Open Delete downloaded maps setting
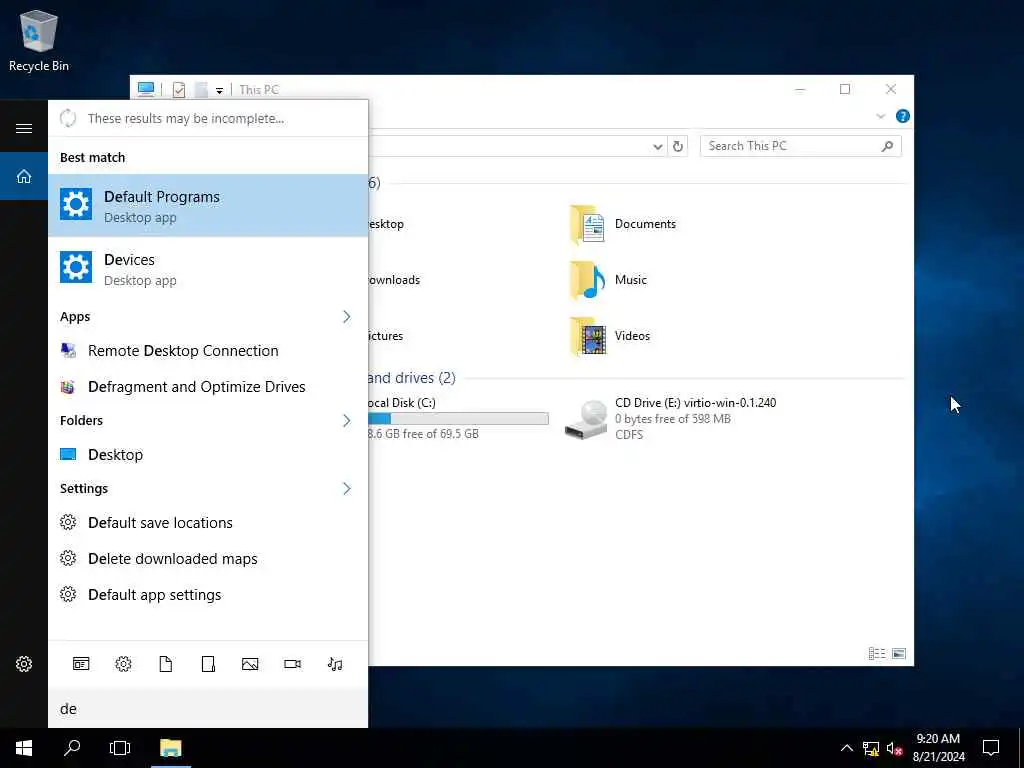The height and width of the screenshot is (768, 1024). 208,559
